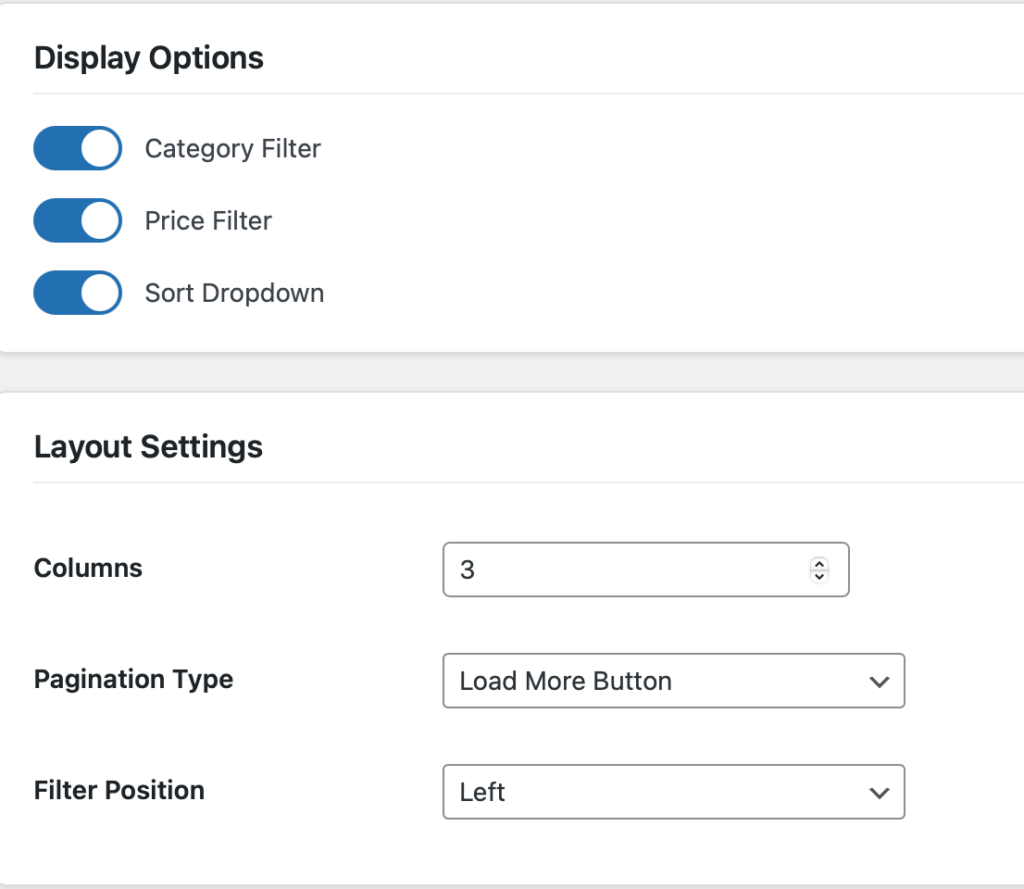This screenshot has width=1024, height=889.
Task: Click the value 3 inside Columns field
Action: coord(467,570)
